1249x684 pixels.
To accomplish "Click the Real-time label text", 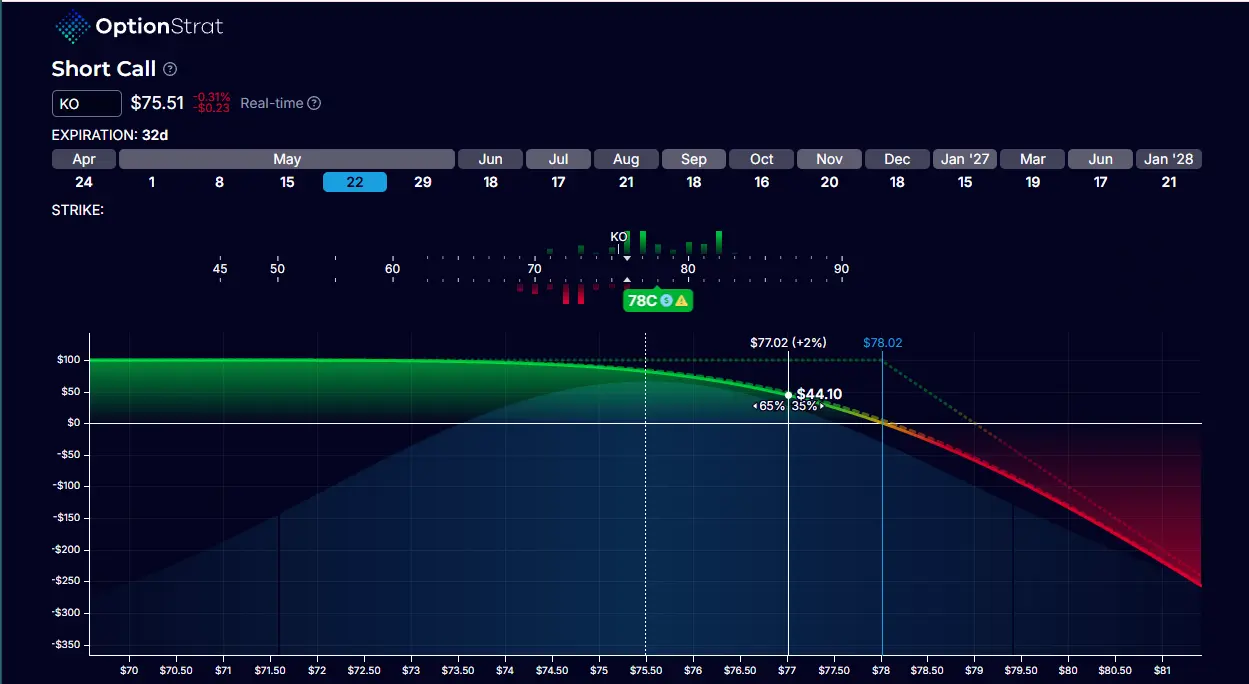I will point(271,103).
